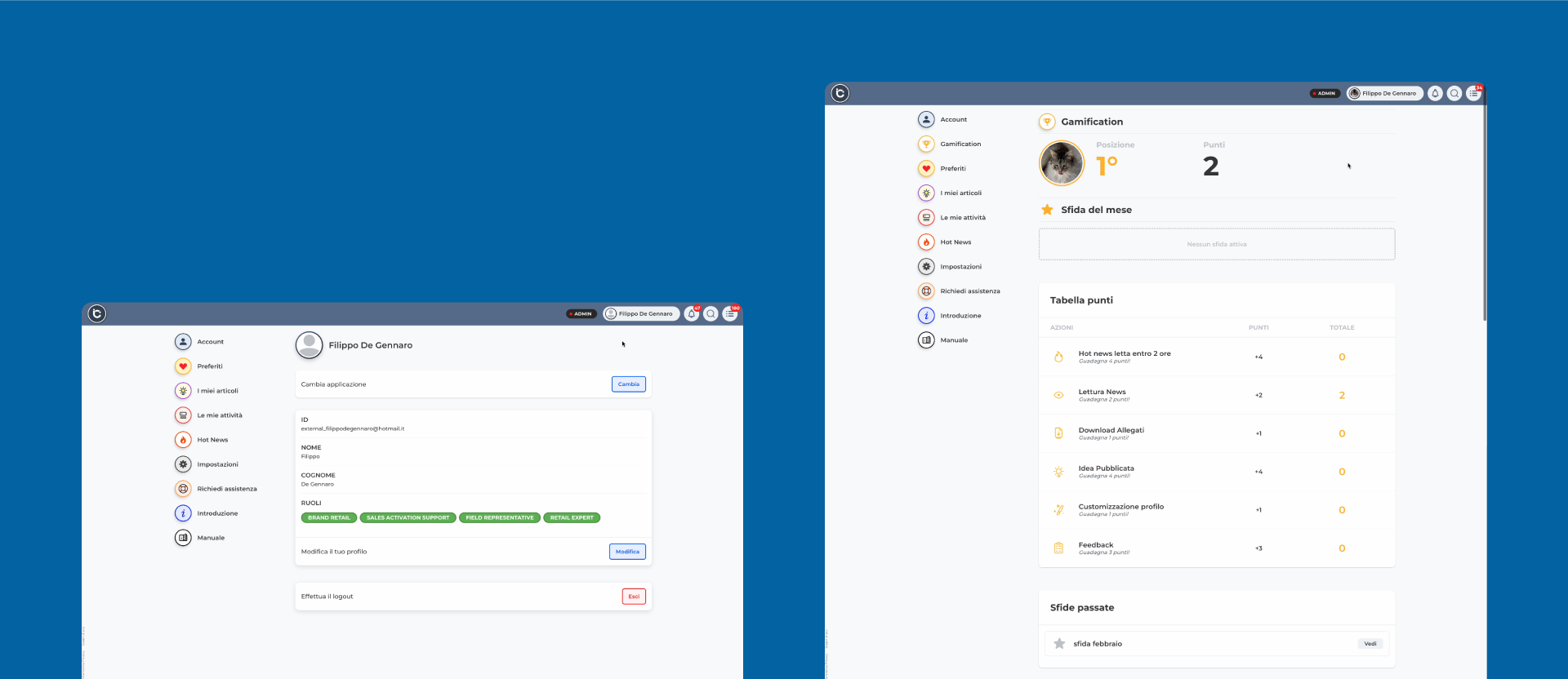Viewport: 1568px width, 679px height.
Task: Click the Cambia button
Action: [x=629, y=384]
